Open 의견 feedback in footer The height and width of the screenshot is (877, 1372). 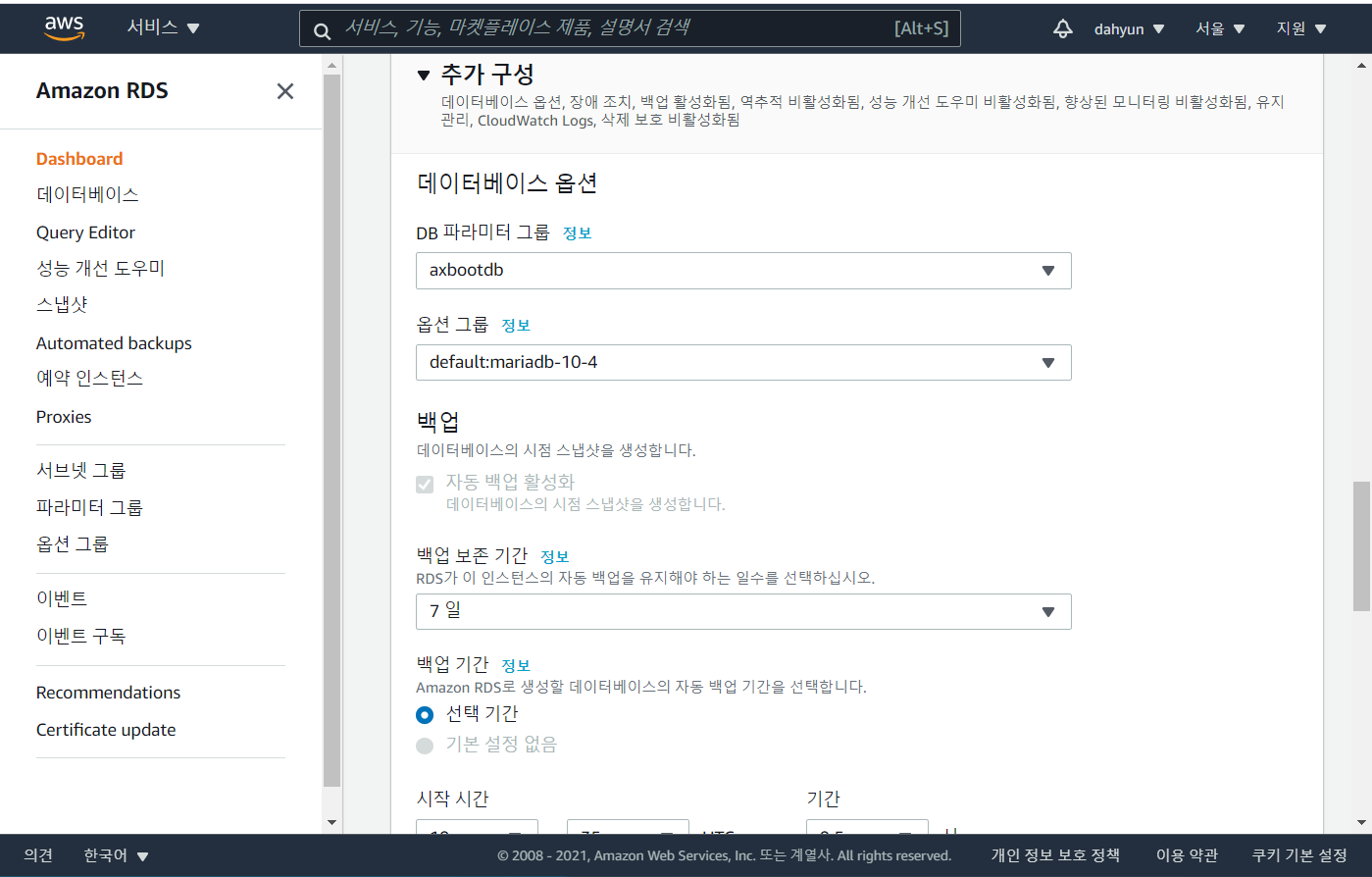pos(38,855)
